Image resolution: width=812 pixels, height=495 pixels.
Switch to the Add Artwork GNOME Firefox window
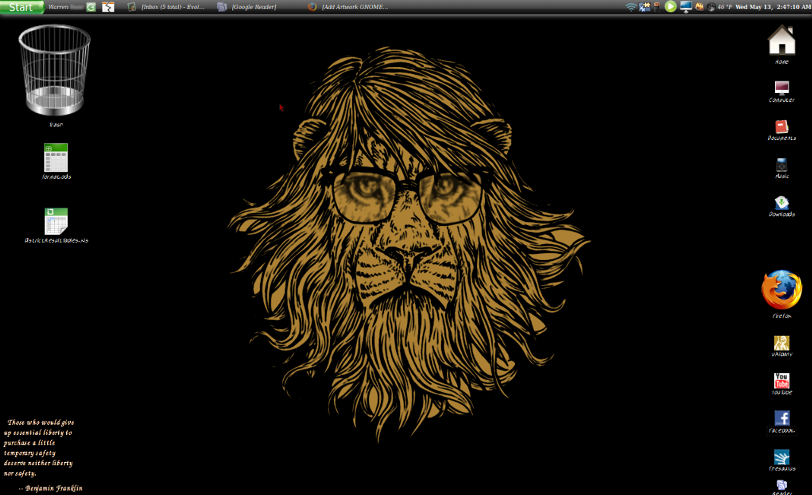tap(348, 7)
